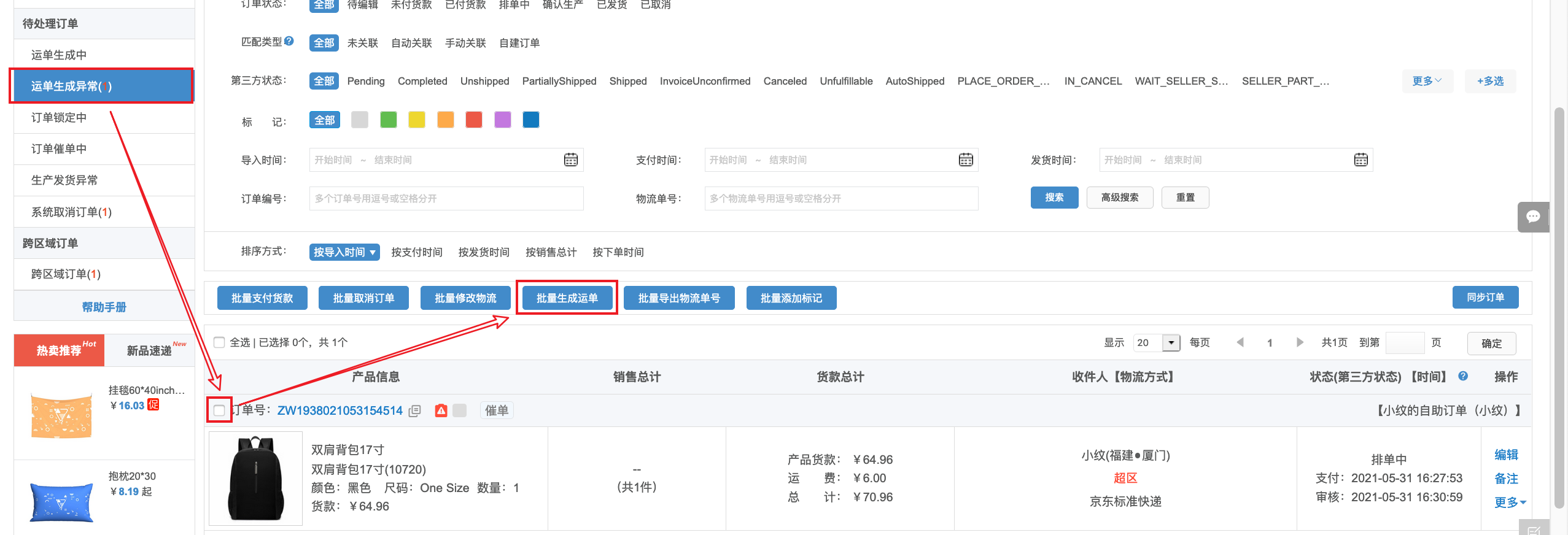Go to next page using right arrow

point(1299,342)
